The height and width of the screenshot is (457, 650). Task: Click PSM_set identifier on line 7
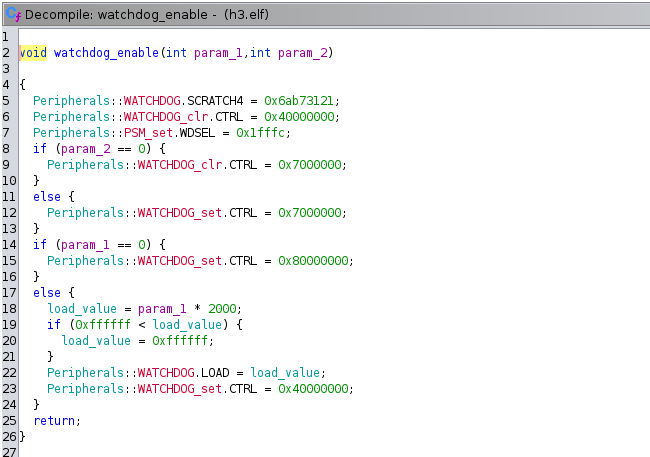tap(148, 133)
